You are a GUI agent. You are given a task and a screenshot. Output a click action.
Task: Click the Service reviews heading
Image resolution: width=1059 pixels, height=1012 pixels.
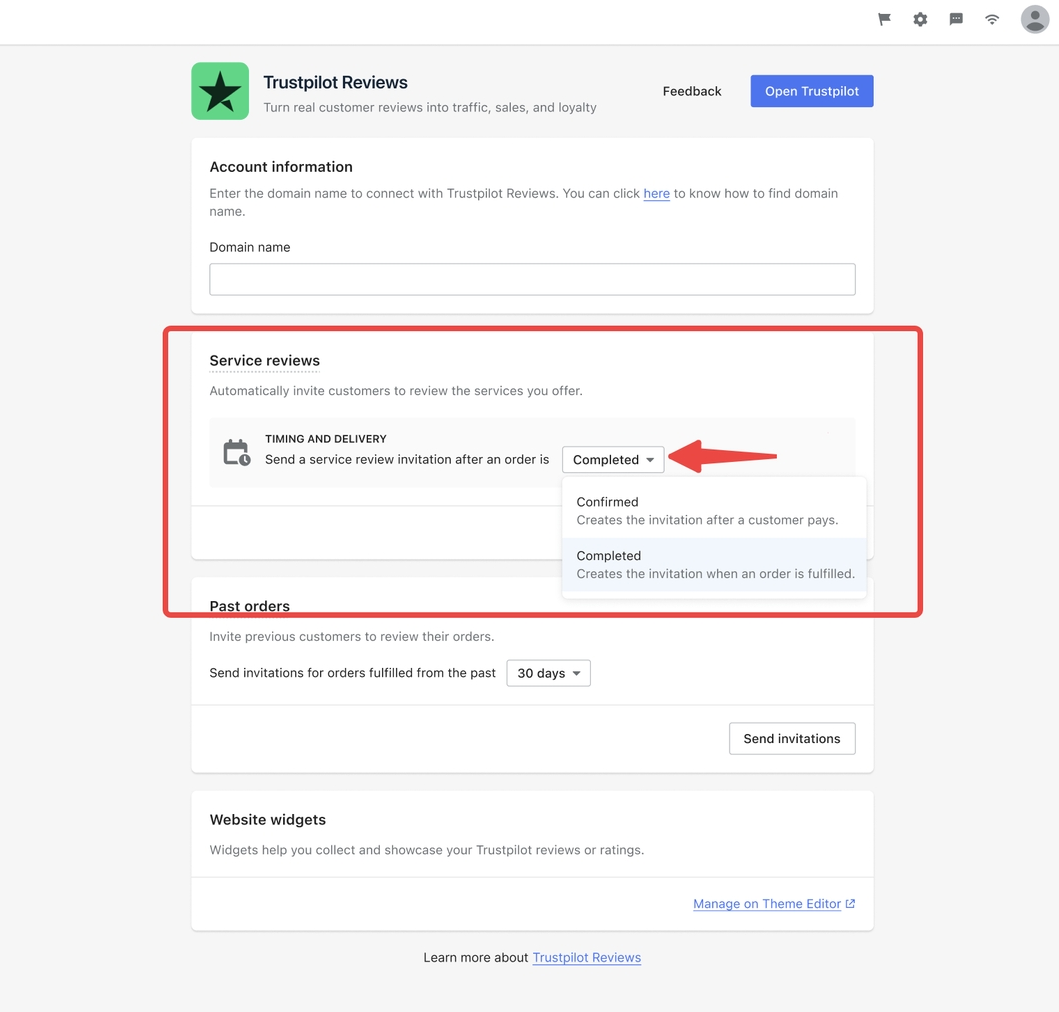pyautogui.click(x=265, y=361)
